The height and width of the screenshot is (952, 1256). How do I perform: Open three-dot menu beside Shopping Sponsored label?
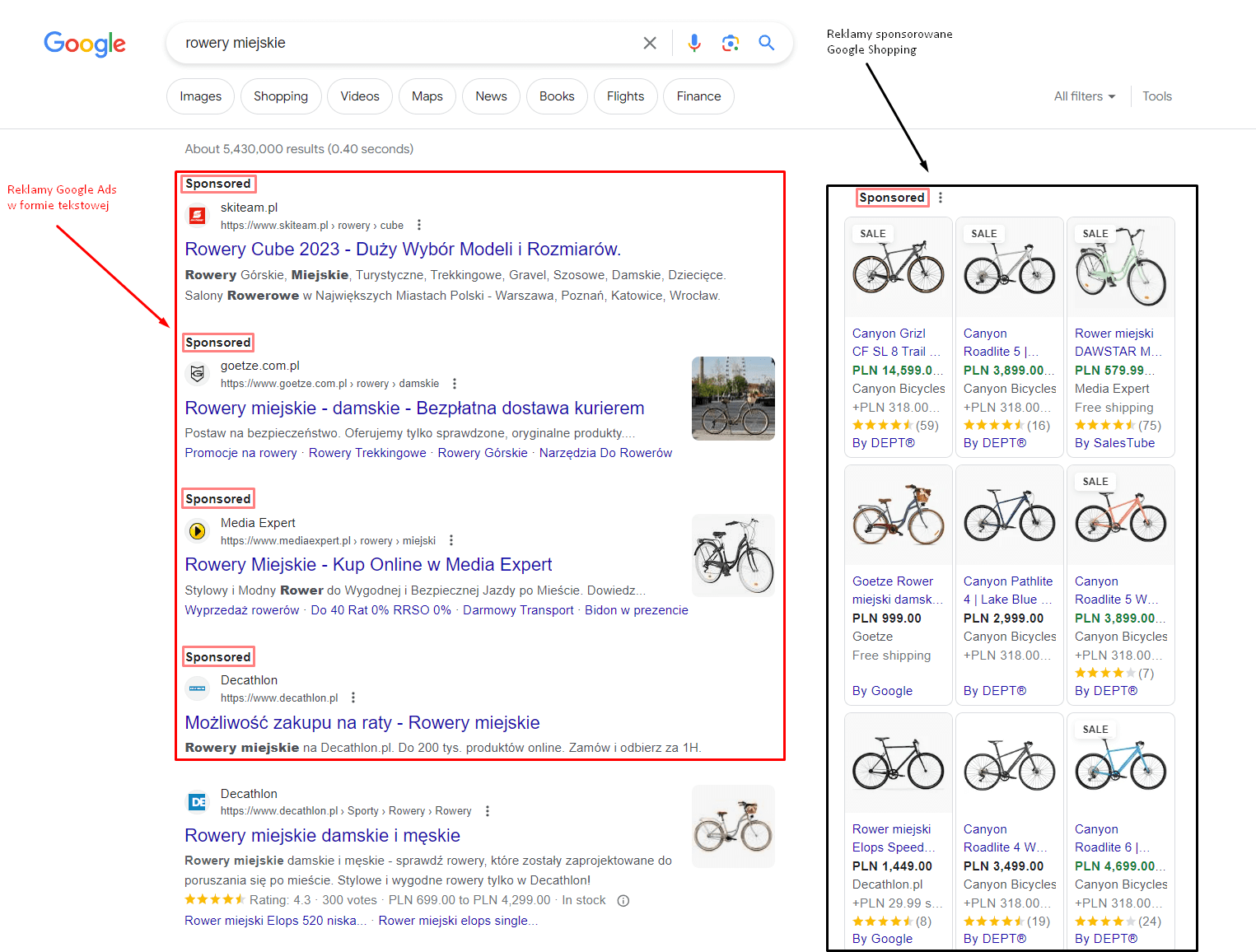point(941,198)
